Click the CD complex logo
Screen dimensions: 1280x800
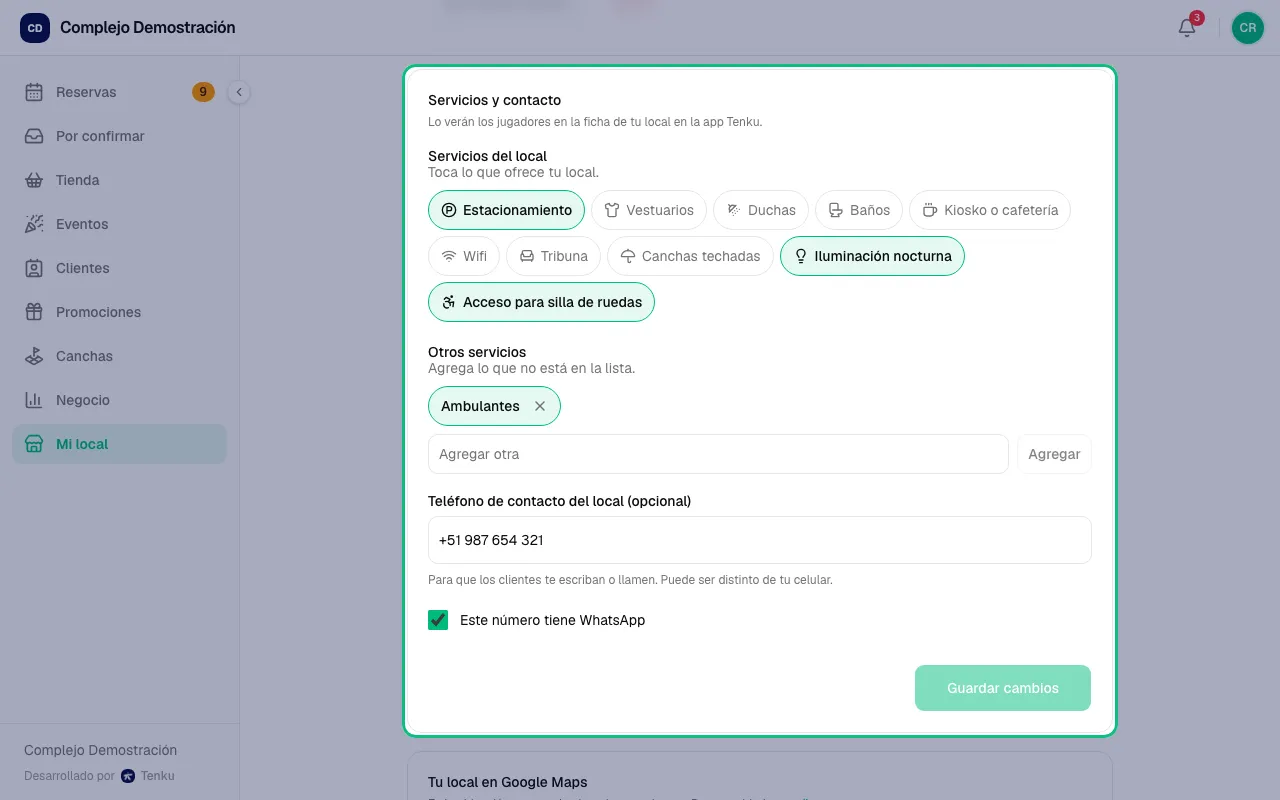pyautogui.click(x=35, y=28)
